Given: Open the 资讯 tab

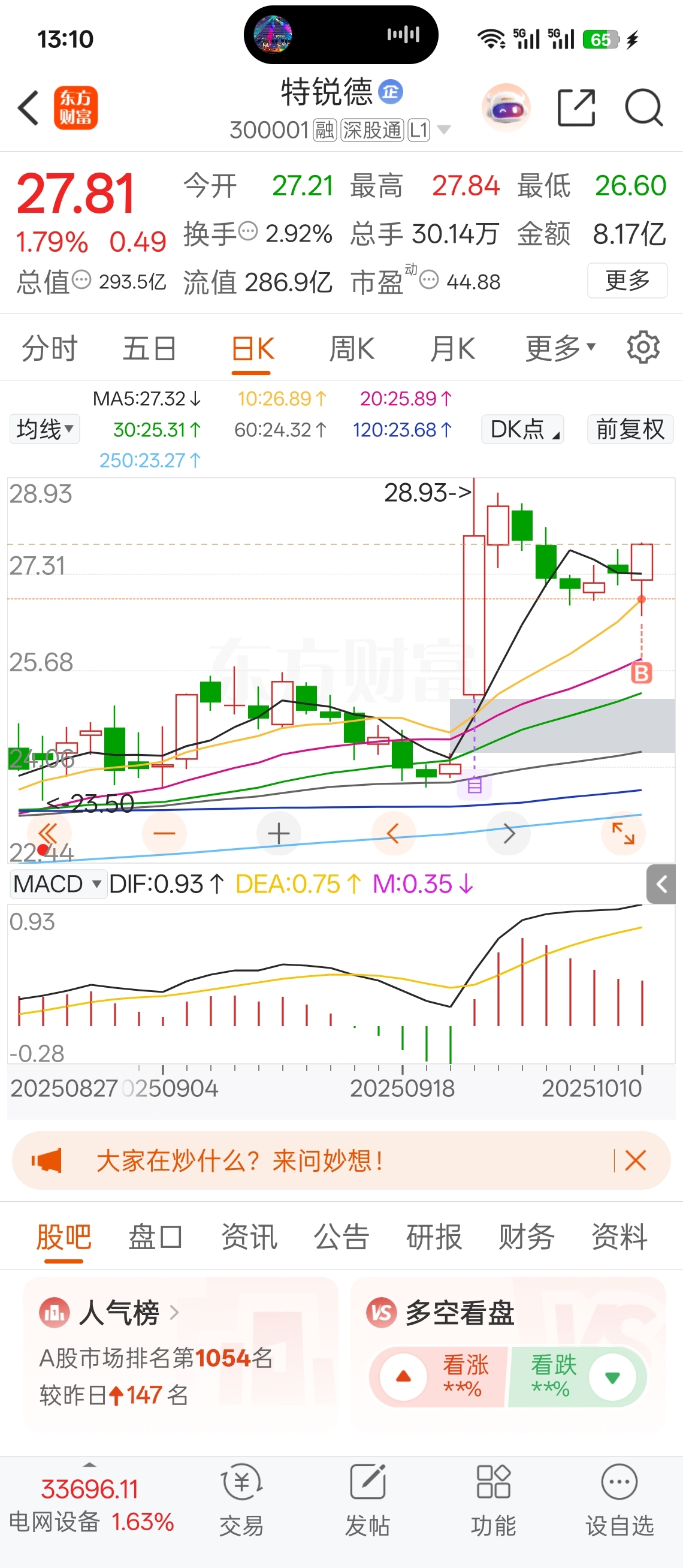Looking at the screenshot, I should [x=249, y=1237].
